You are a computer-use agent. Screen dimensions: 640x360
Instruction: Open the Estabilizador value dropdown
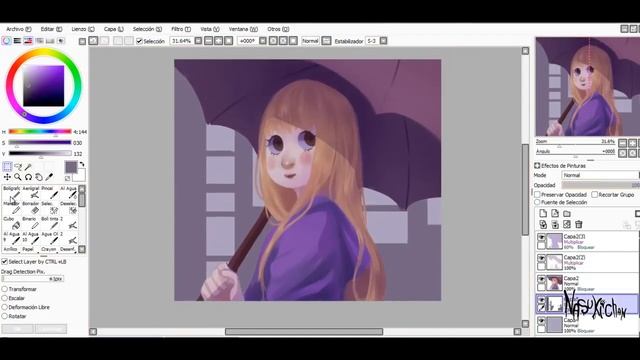[x=383, y=41]
